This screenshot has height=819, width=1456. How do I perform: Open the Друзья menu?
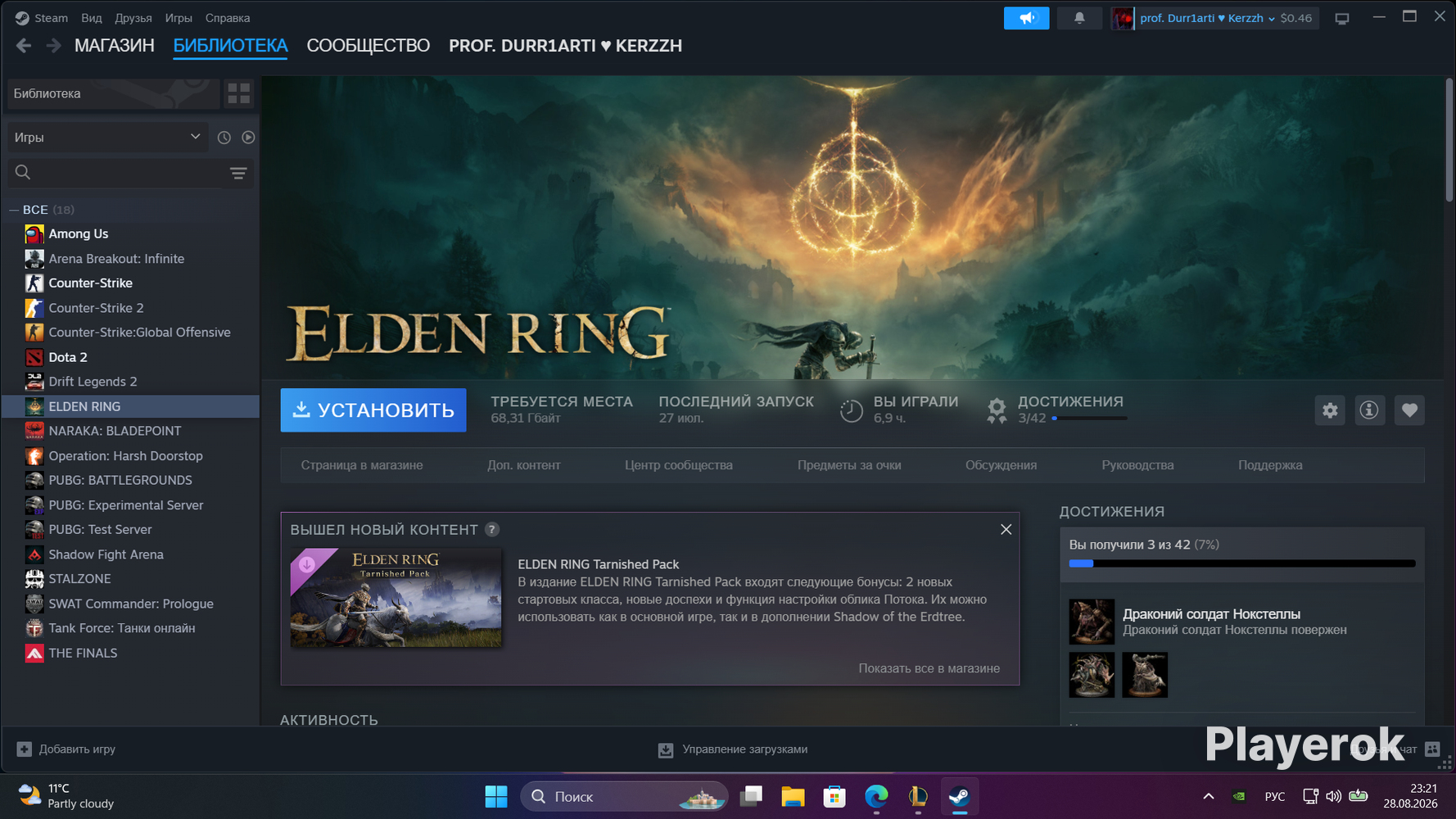[x=133, y=18]
